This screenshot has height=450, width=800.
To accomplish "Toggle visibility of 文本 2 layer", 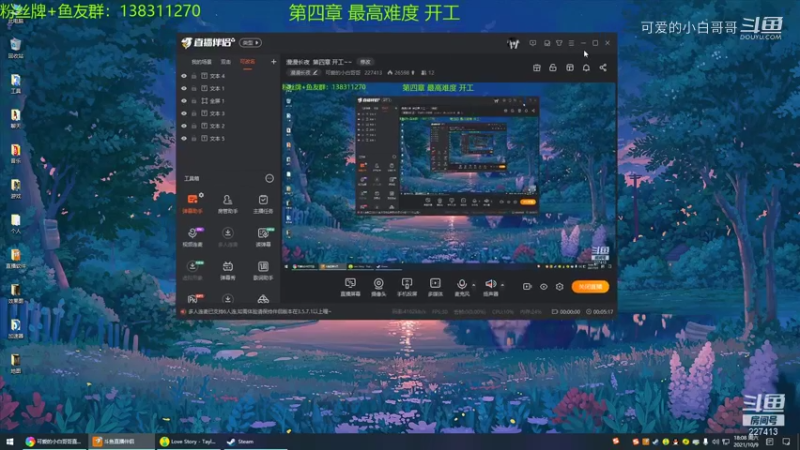I will [184, 126].
